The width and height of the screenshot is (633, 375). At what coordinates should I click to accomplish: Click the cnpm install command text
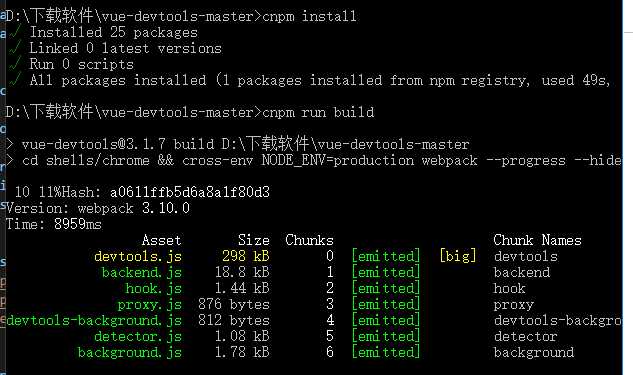click(309, 16)
